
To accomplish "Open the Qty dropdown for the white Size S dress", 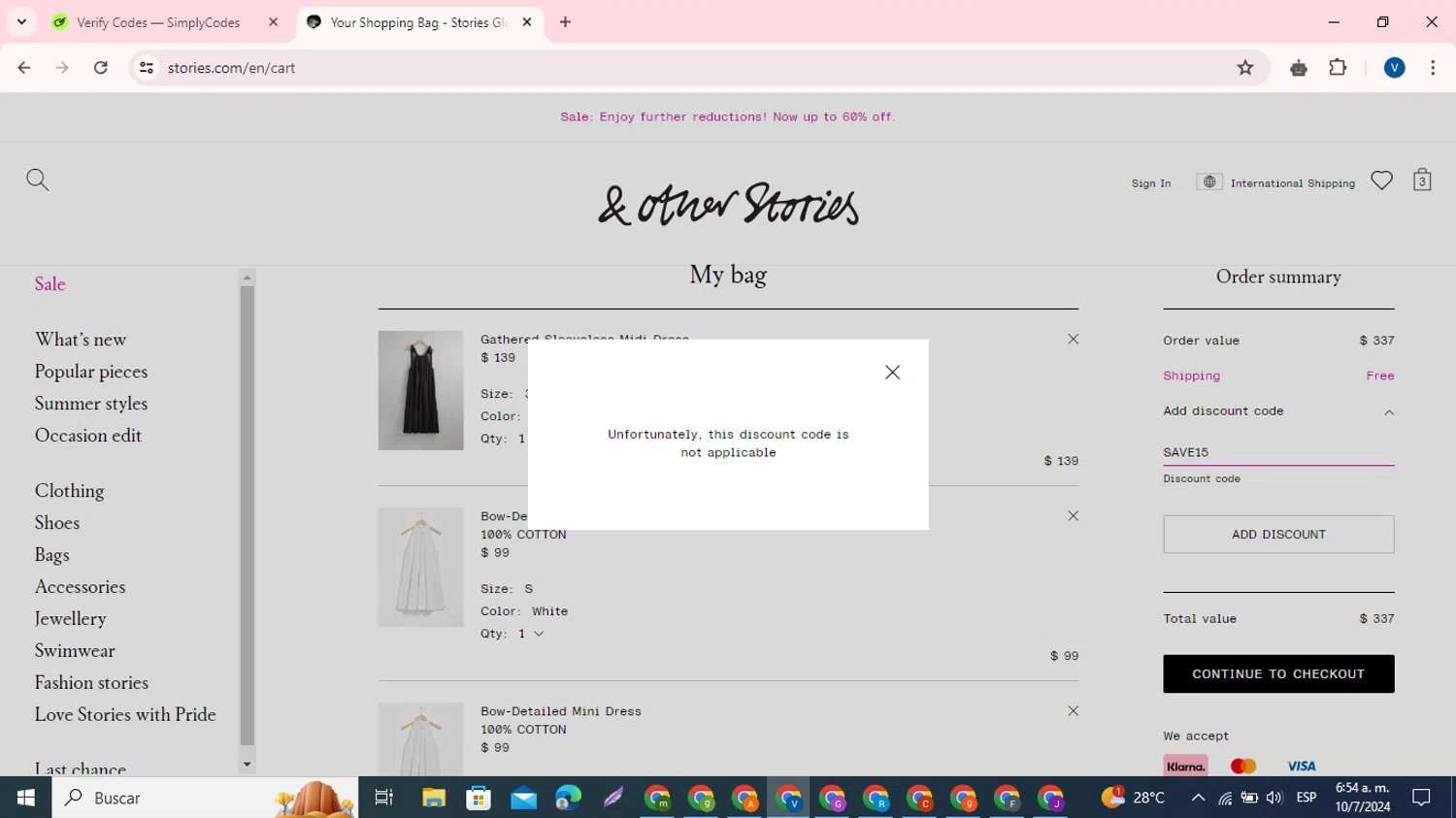I will pos(531,634).
